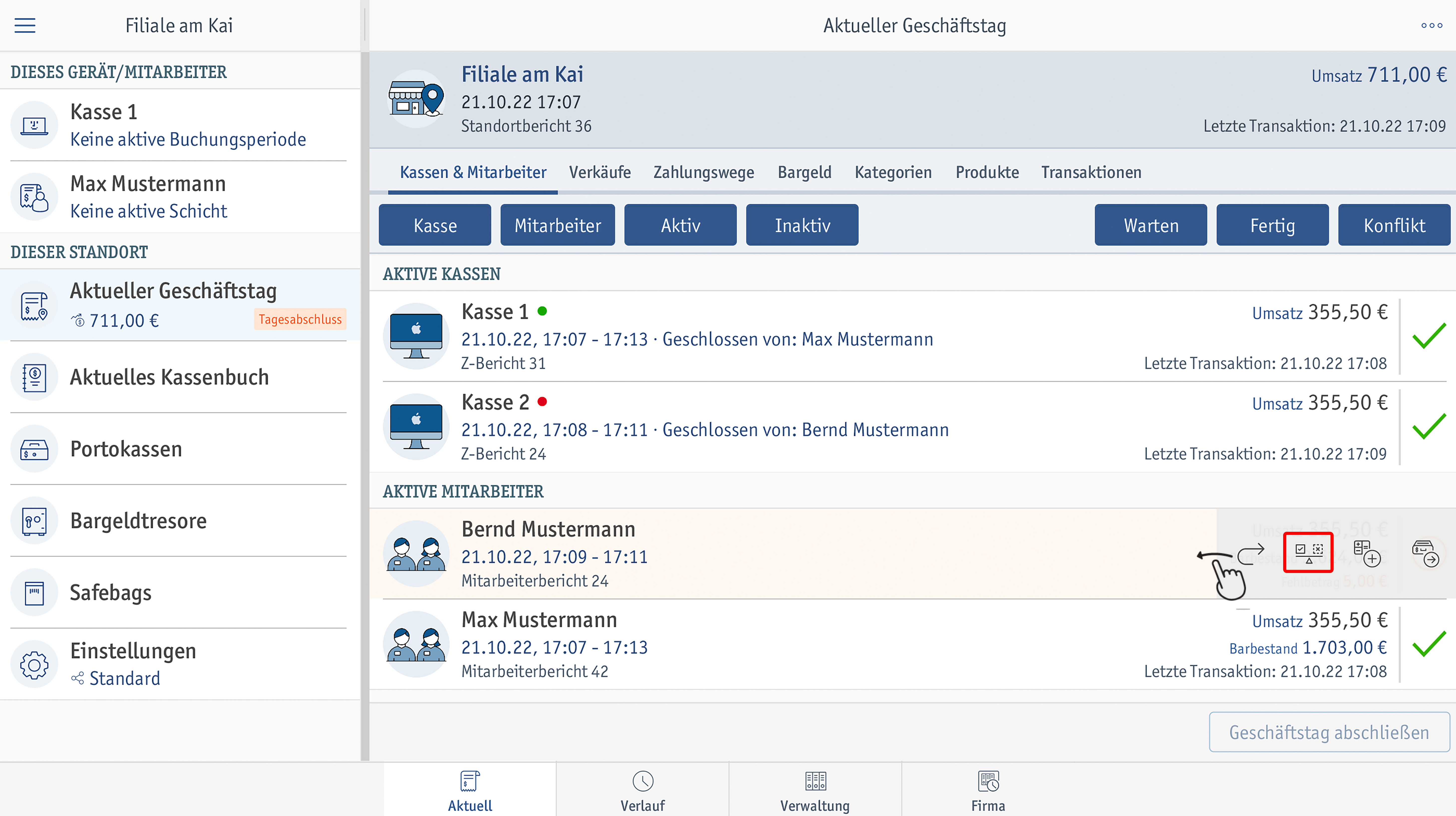
Task: Click 'Z-Bericht 24' under Kasse 2
Action: [x=503, y=454]
